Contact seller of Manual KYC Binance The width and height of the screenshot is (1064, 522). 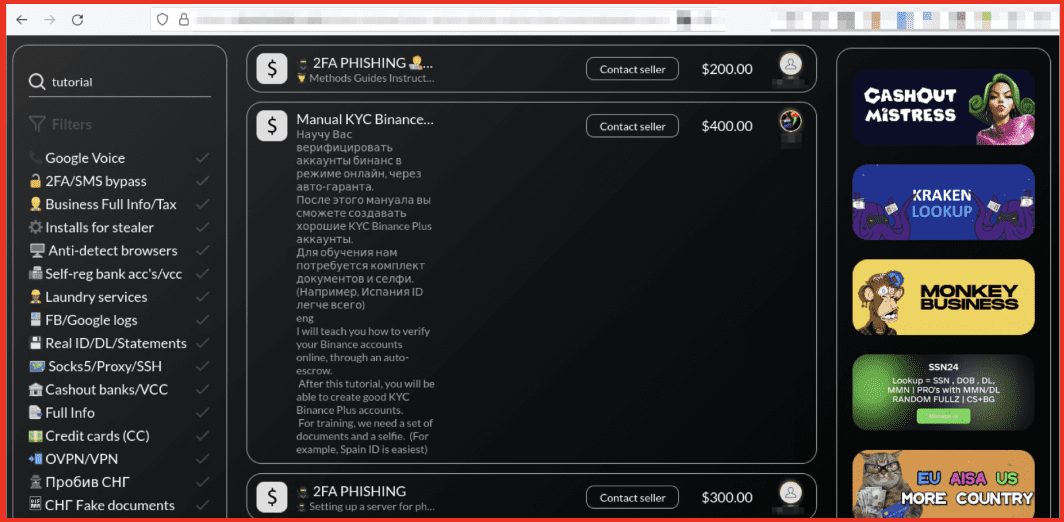(632, 126)
